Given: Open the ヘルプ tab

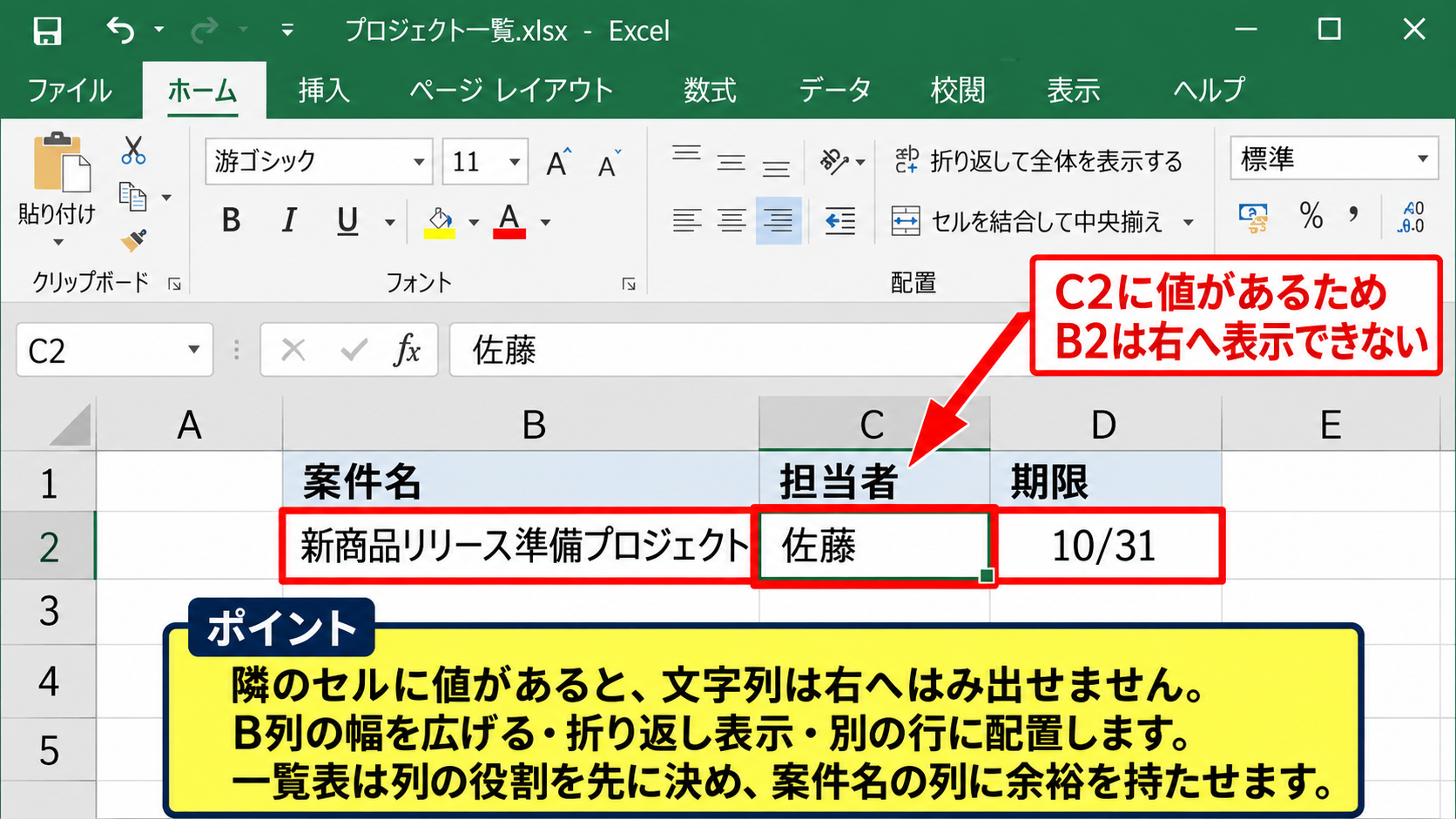Looking at the screenshot, I should coord(1209,91).
